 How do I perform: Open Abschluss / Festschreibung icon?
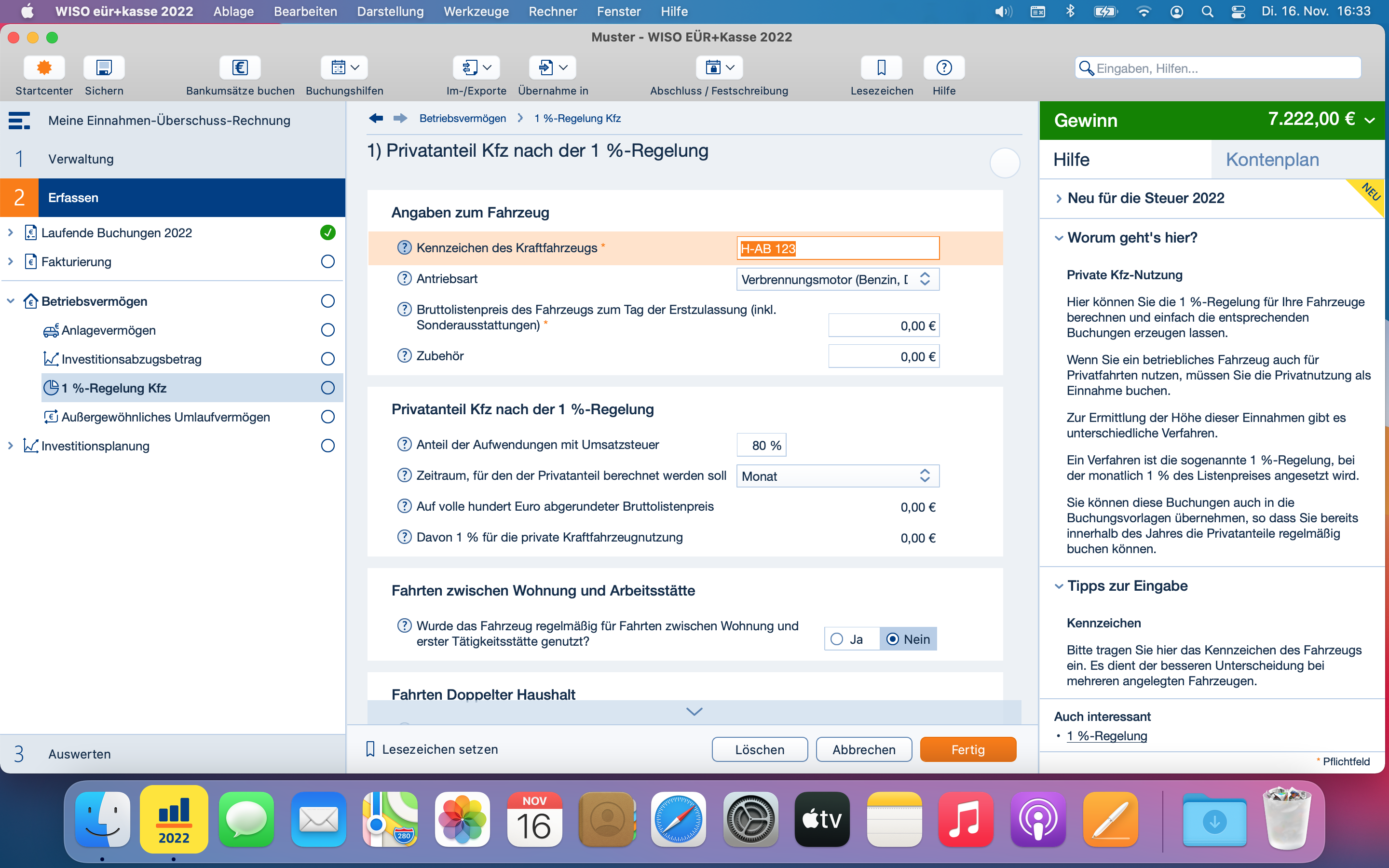tap(719, 68)
